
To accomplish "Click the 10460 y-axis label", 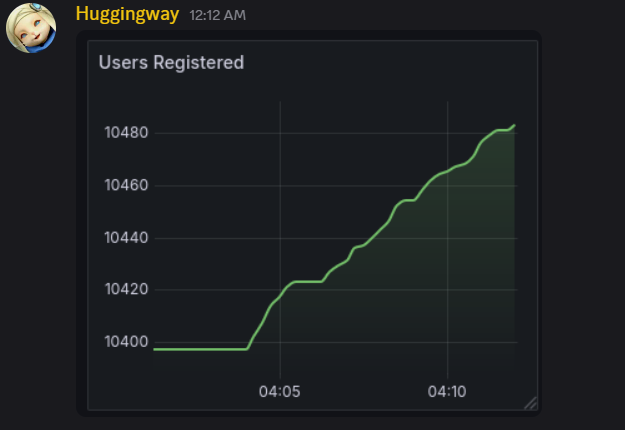I will click(126, 185).
